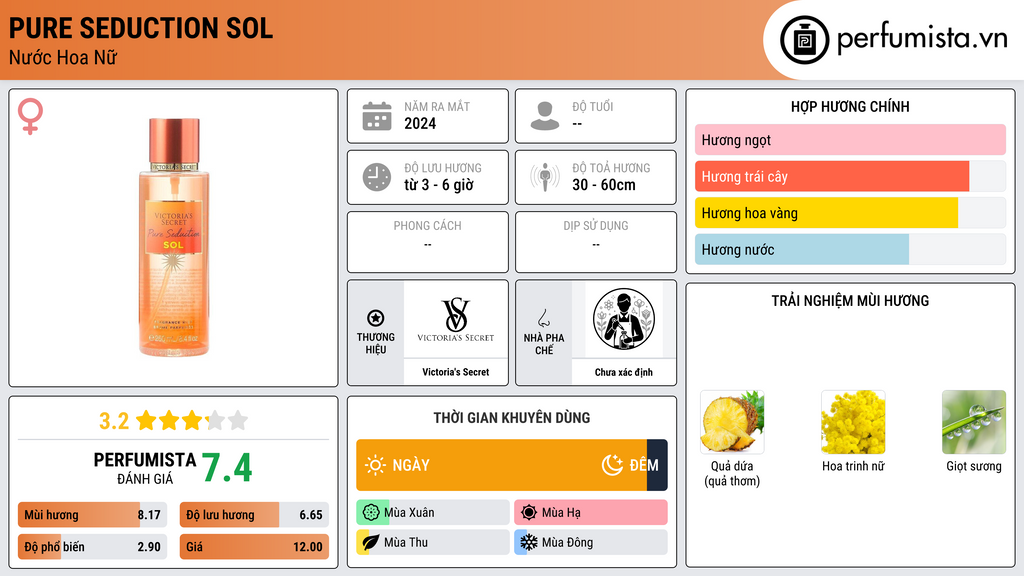1024x576 pixels.
Task: Click the Victoria's Secret brand name label
Action: 456,372
